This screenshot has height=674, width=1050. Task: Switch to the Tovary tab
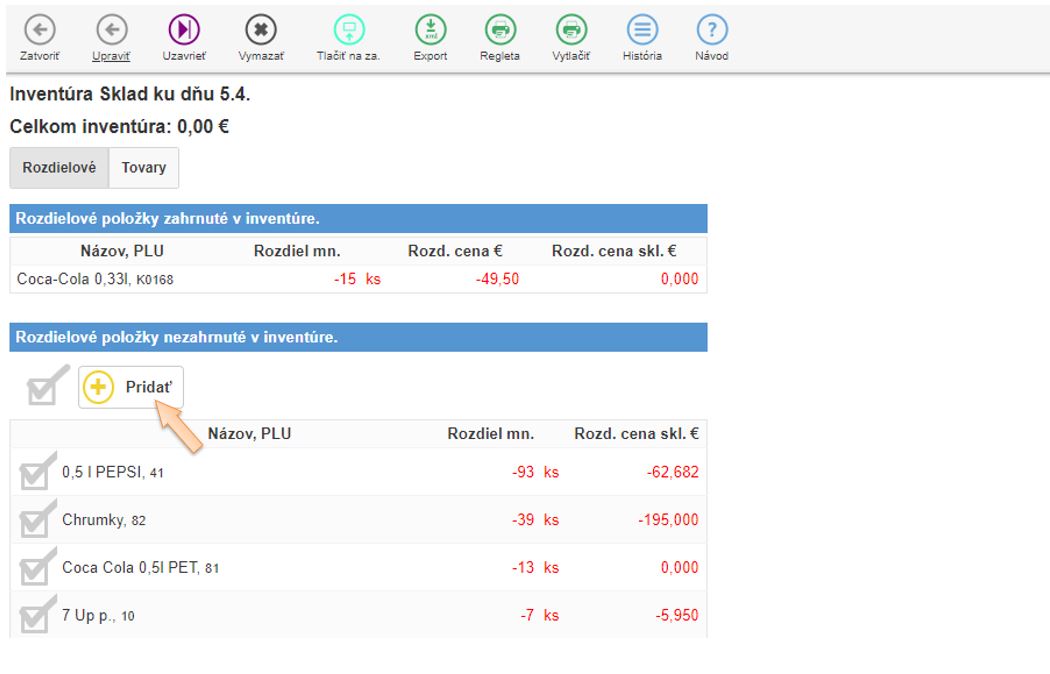(144, 168)
